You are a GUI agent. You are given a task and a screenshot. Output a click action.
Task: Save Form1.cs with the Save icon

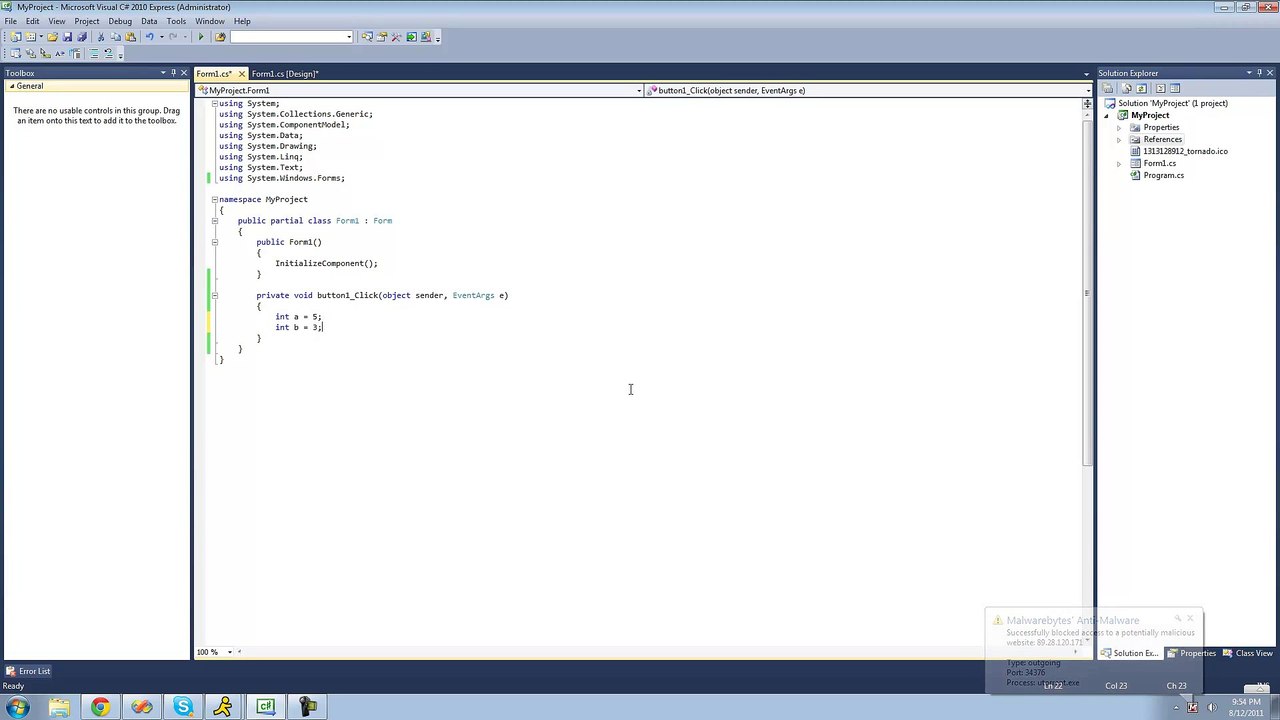point(67,37)
